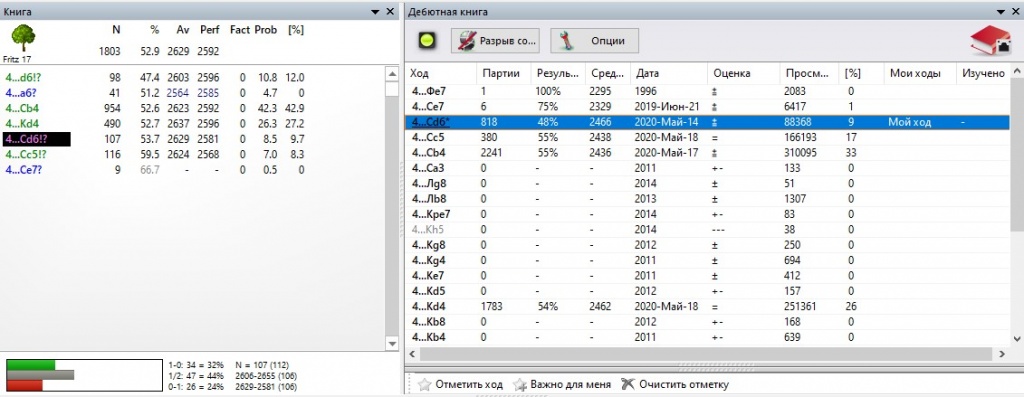1024x397 pixels.
Task: Click the green white-wins result bar
Action: click(31, 365)
